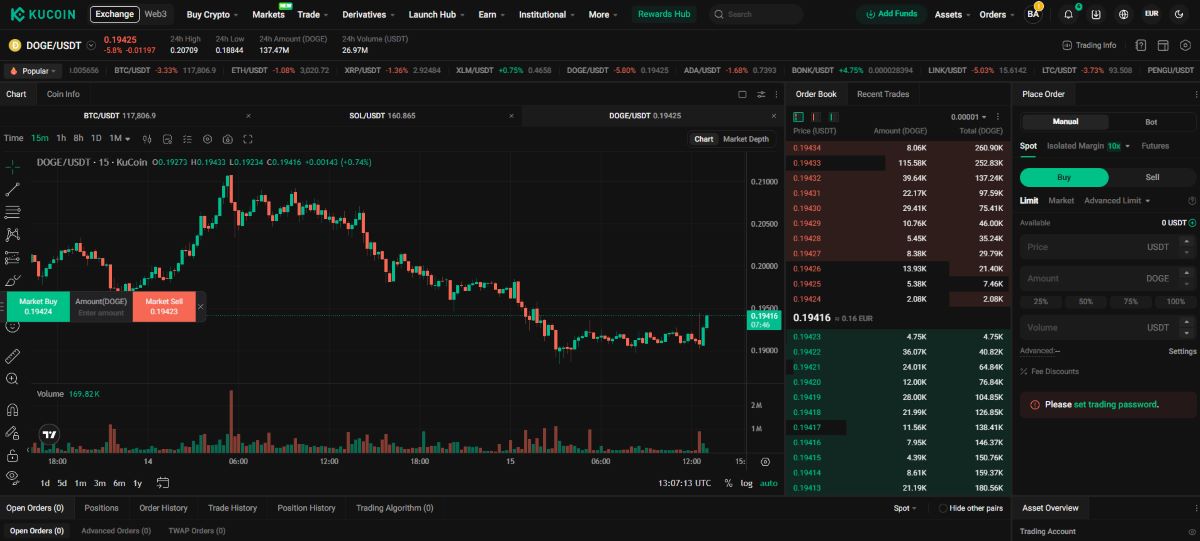Toggle auto scale on chart

[768, 483]
